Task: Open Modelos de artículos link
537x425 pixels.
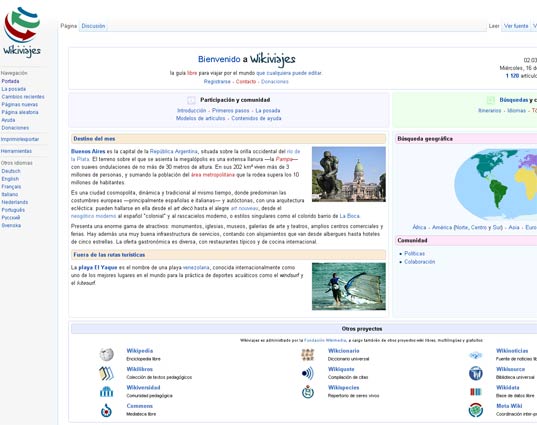Action: pos(200,118)
